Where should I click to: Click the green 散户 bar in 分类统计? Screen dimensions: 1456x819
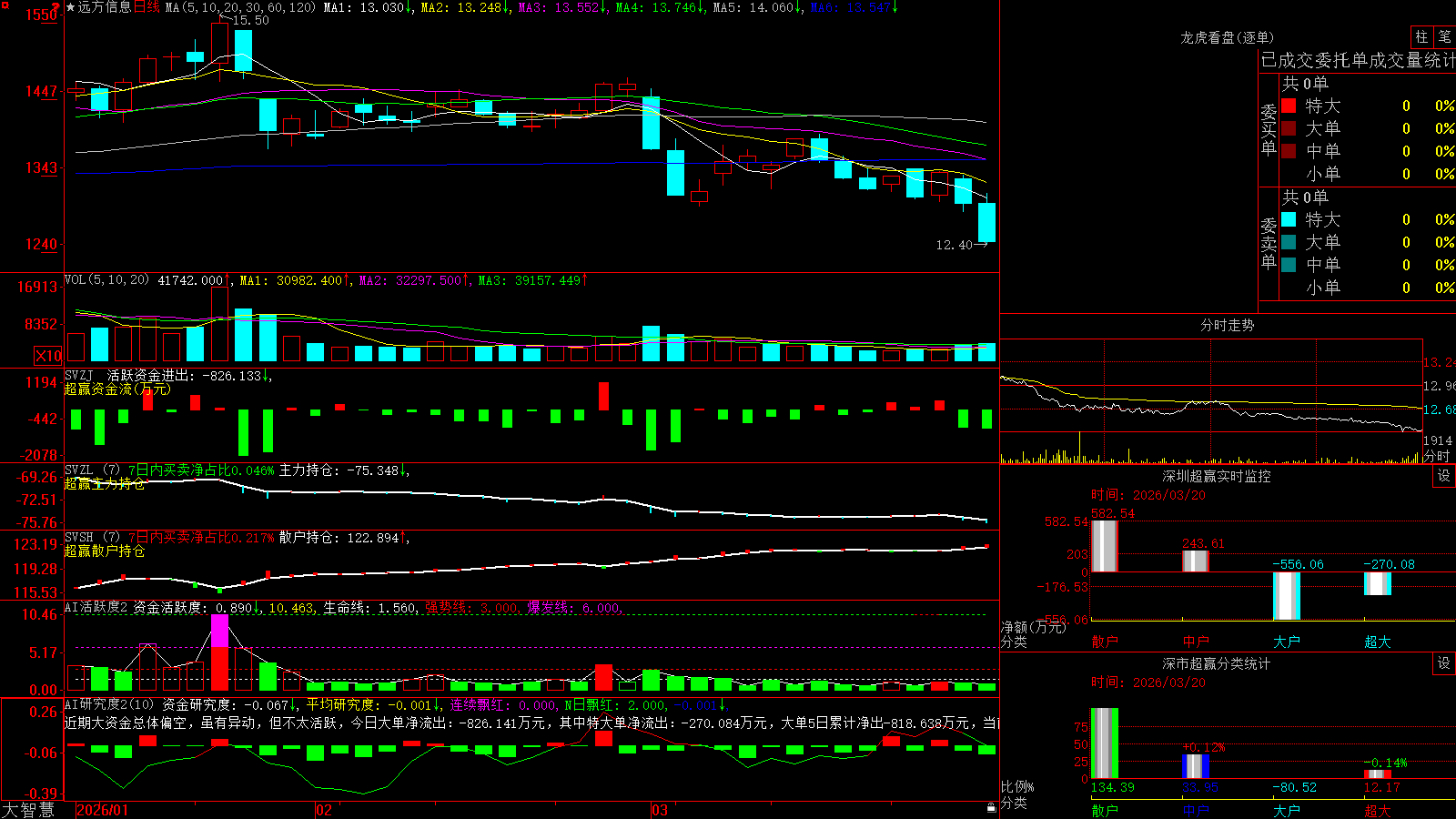1104,743
